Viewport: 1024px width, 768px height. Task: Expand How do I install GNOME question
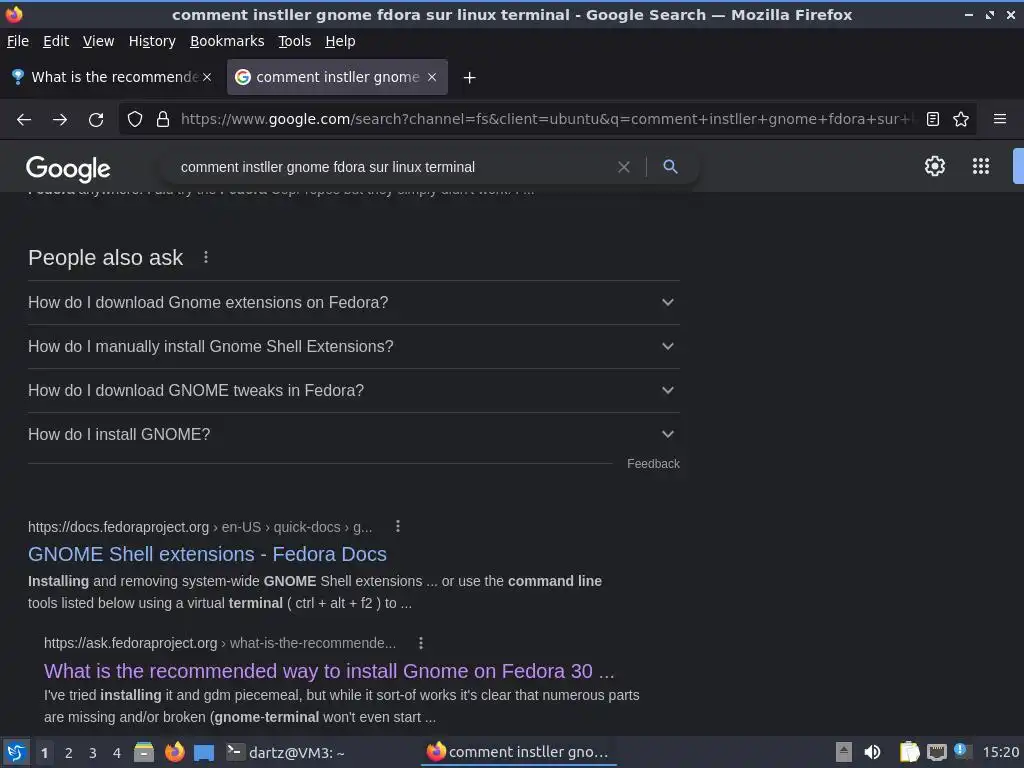click(x=353, y=434)
